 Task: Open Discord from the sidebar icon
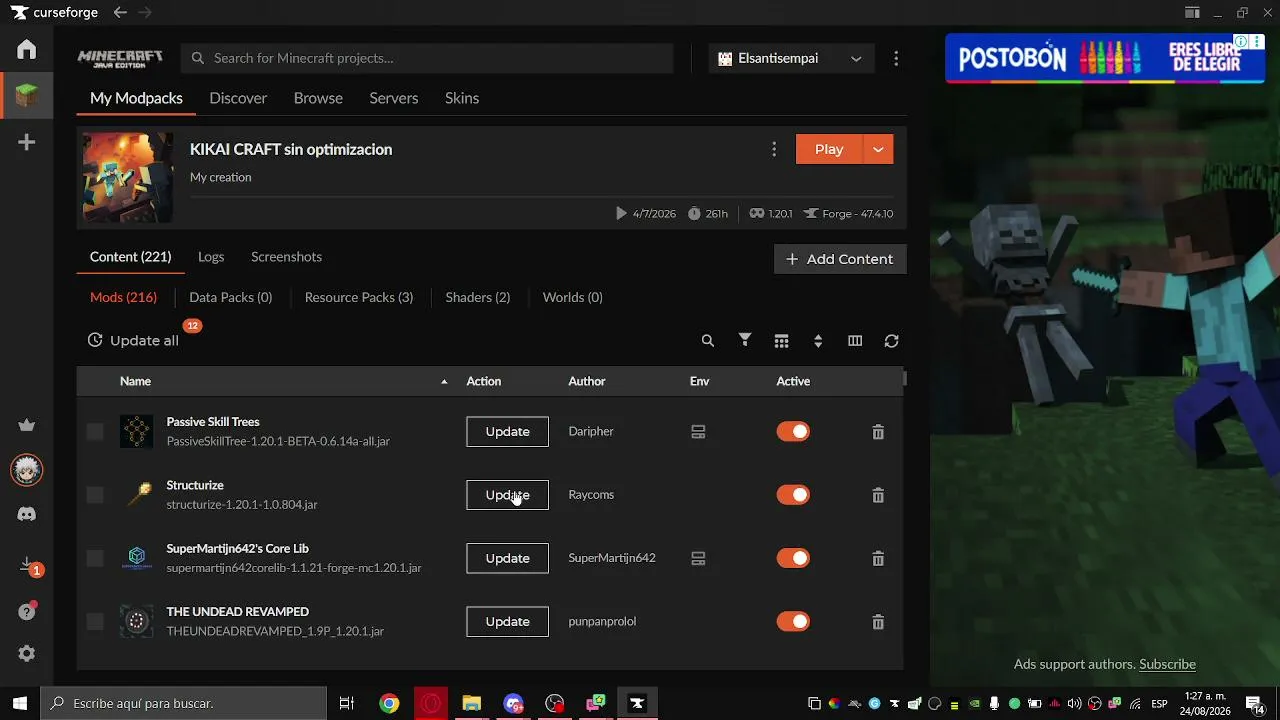point(27,514)
